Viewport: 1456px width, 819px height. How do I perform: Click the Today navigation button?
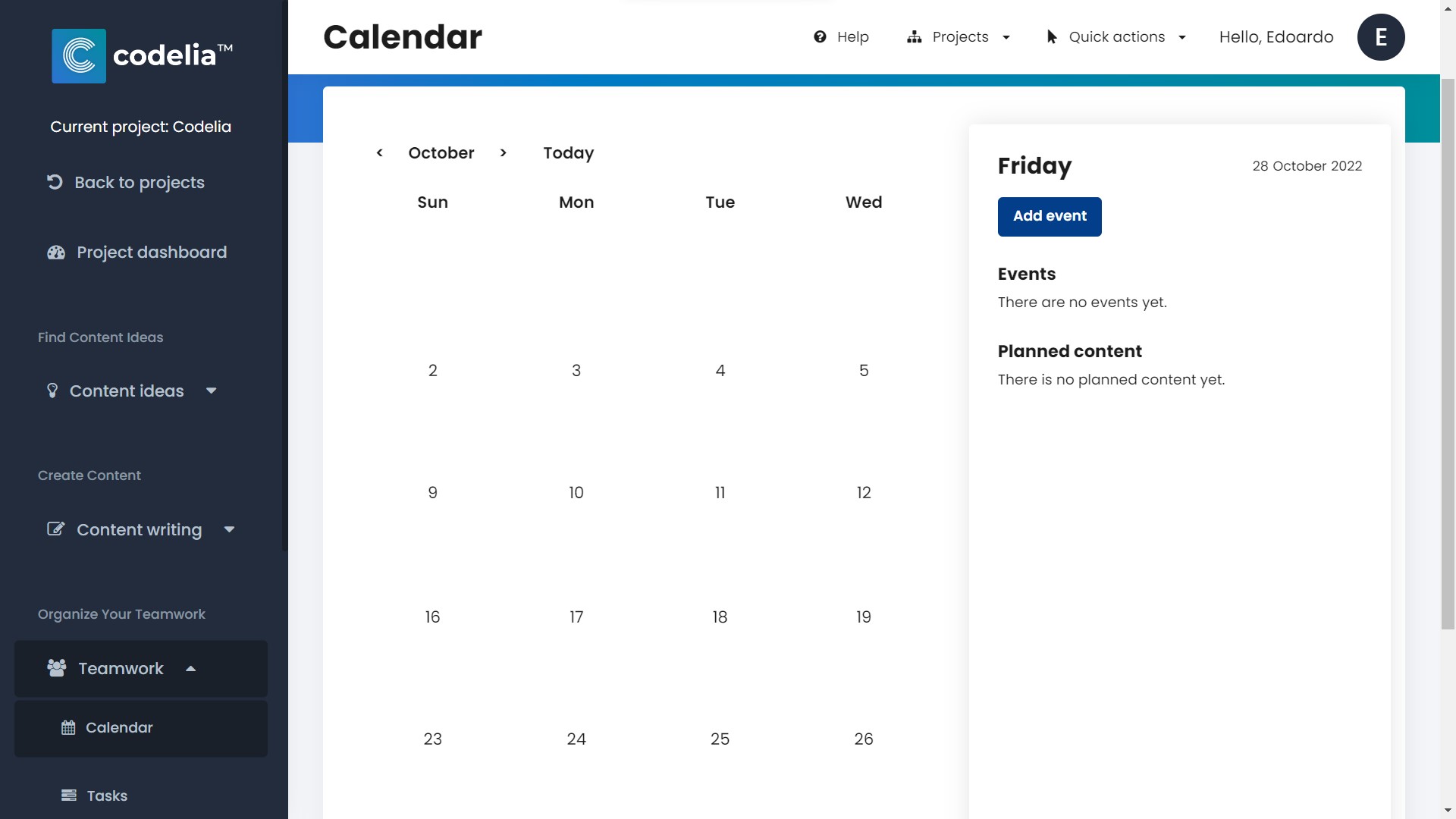569,153
